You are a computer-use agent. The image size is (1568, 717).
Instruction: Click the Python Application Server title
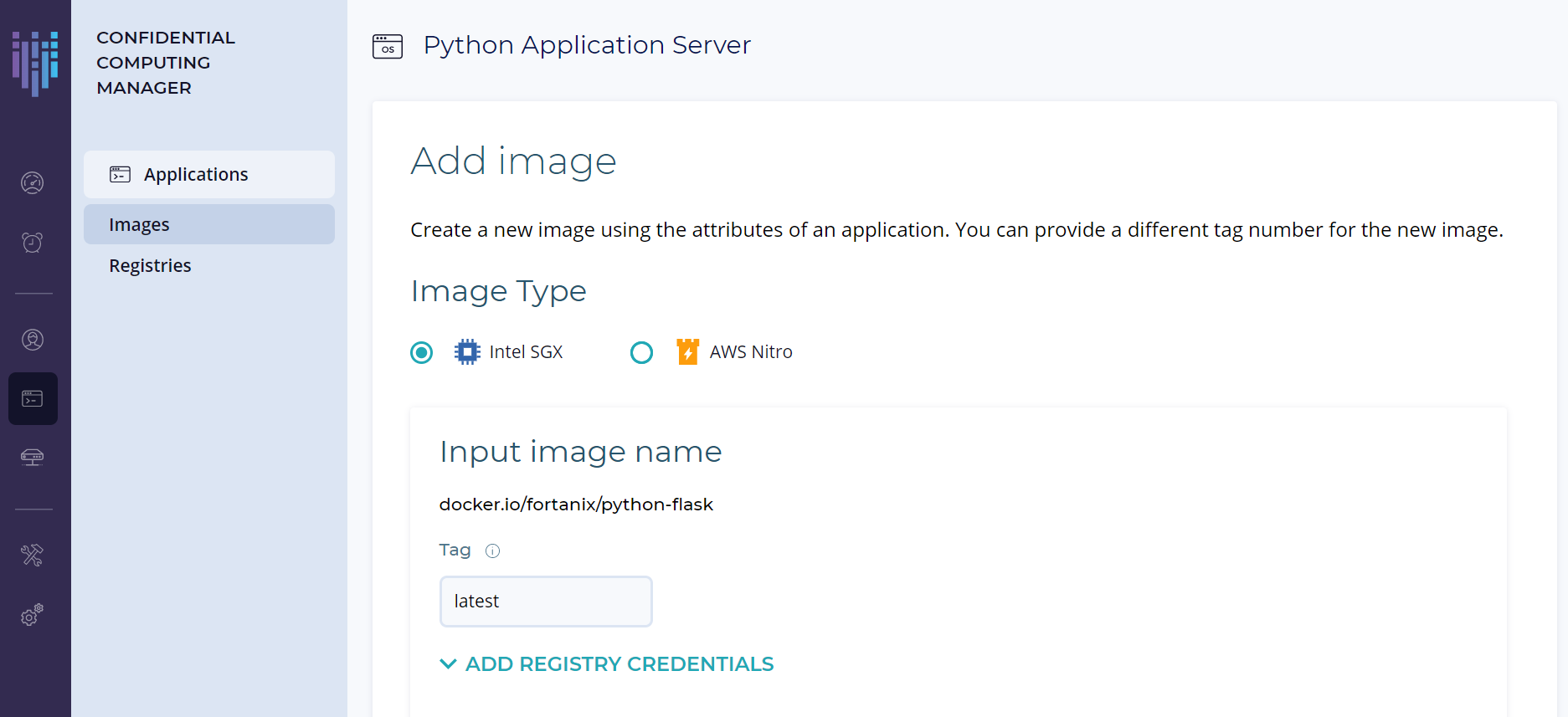click(587, 45)
